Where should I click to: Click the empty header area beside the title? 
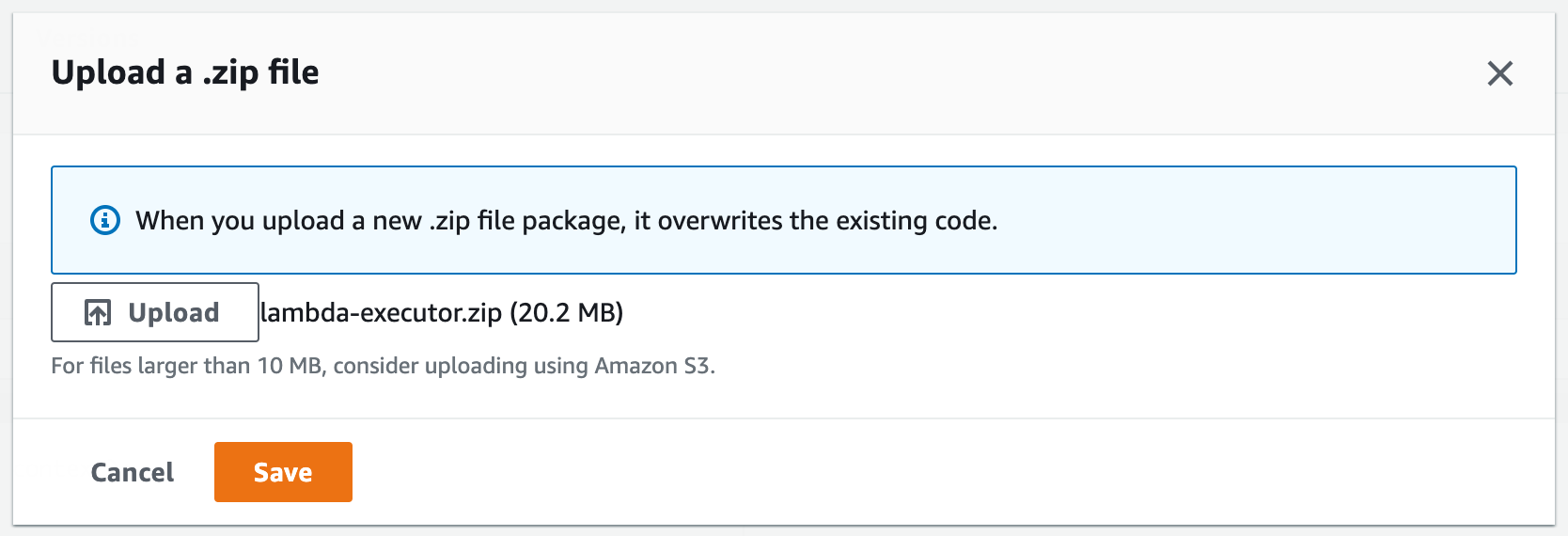click(x=846, y=73)
